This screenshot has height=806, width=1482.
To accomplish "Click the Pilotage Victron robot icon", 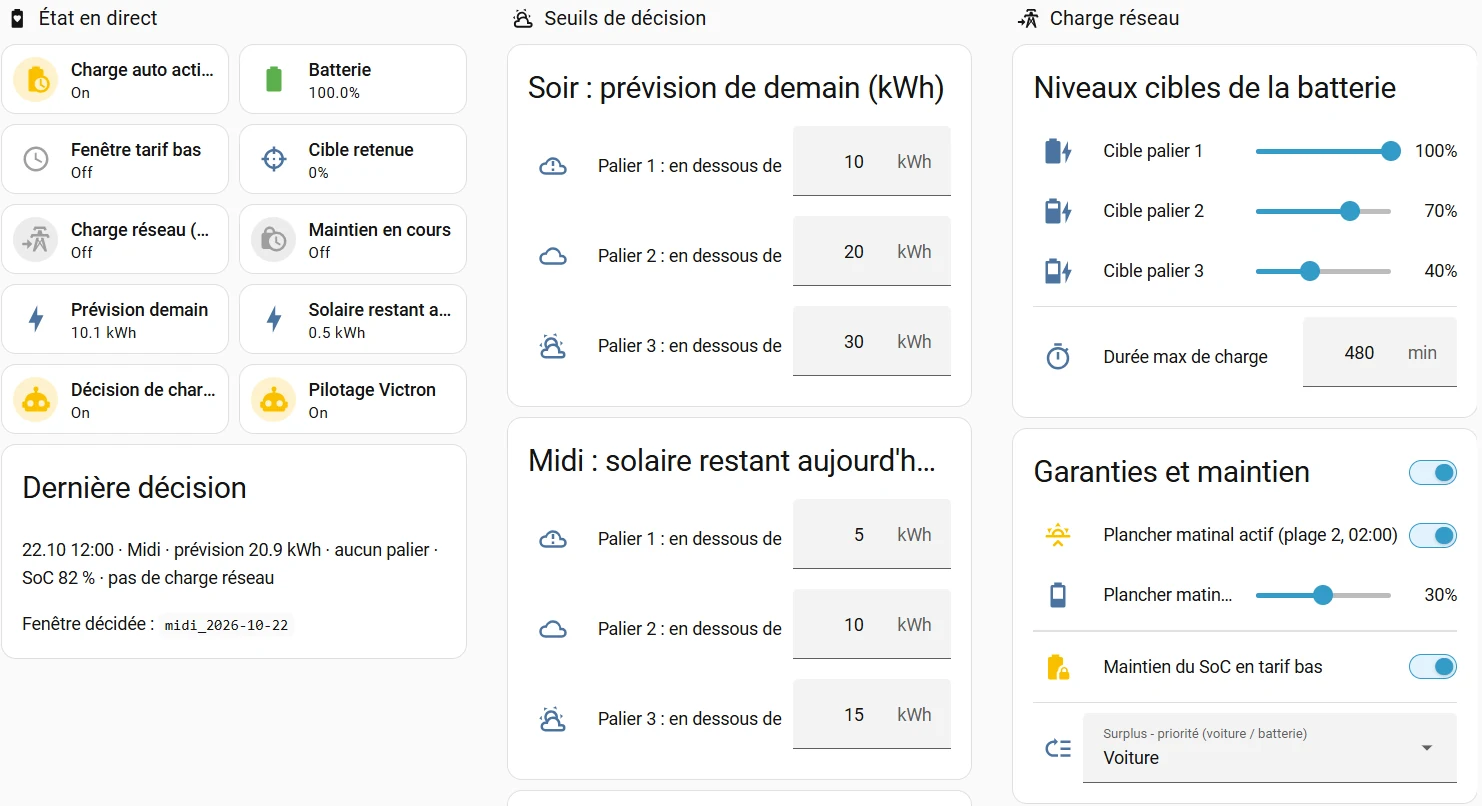I will click(x=274, y=400).
